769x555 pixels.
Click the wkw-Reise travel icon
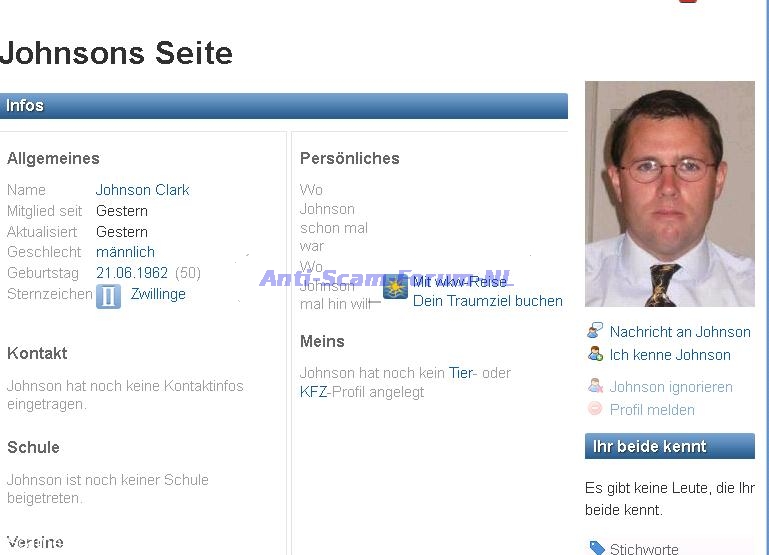395,287
